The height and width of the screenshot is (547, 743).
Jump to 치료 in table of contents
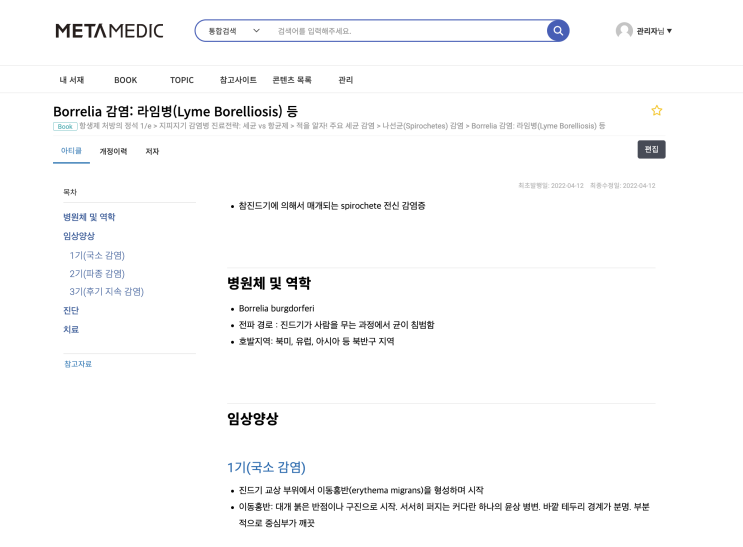tap(71, 329)
